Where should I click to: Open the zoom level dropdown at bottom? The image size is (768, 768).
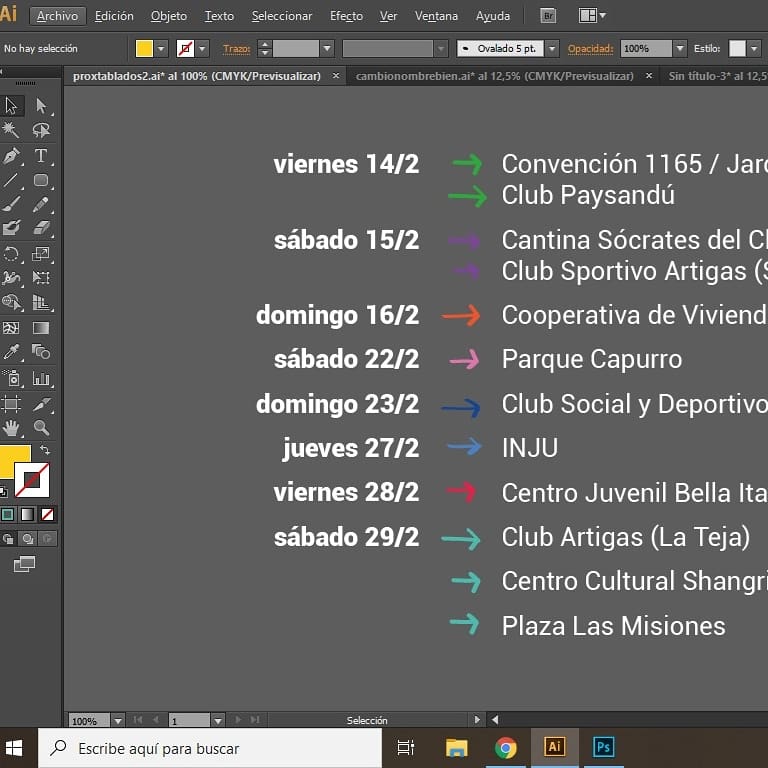pos(118,720)
